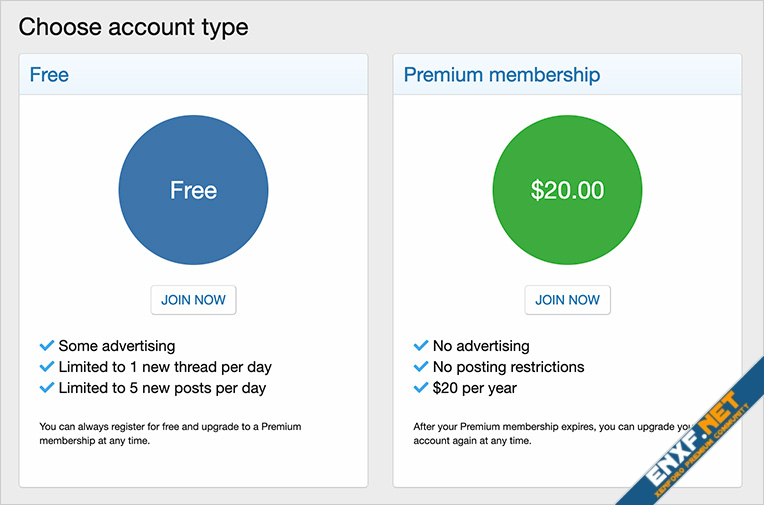Click the checkmark beside Some advertising
The image size is (764, 505).
46,346
